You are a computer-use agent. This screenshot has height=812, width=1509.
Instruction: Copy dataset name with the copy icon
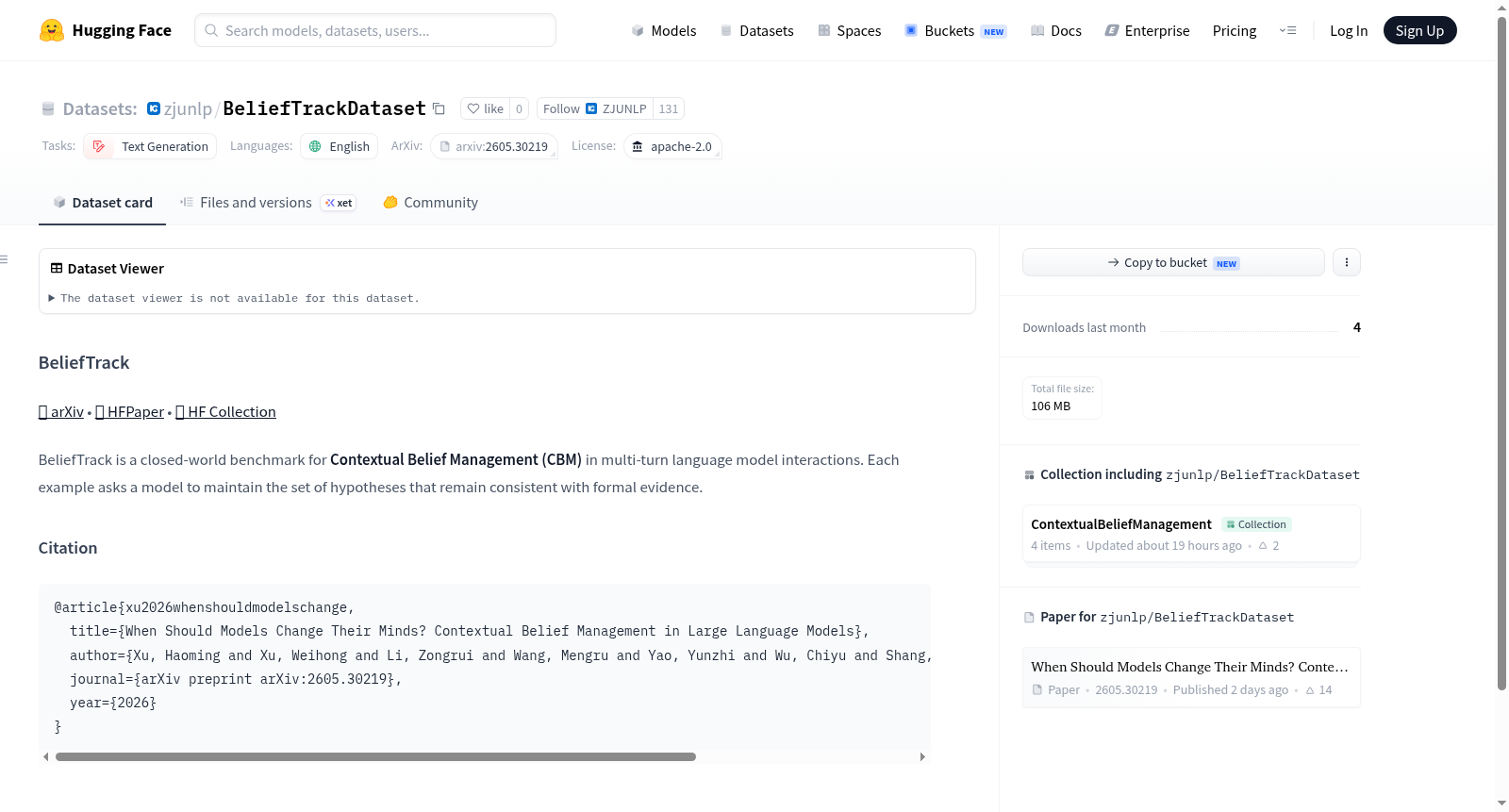click(x=439, y=108)
